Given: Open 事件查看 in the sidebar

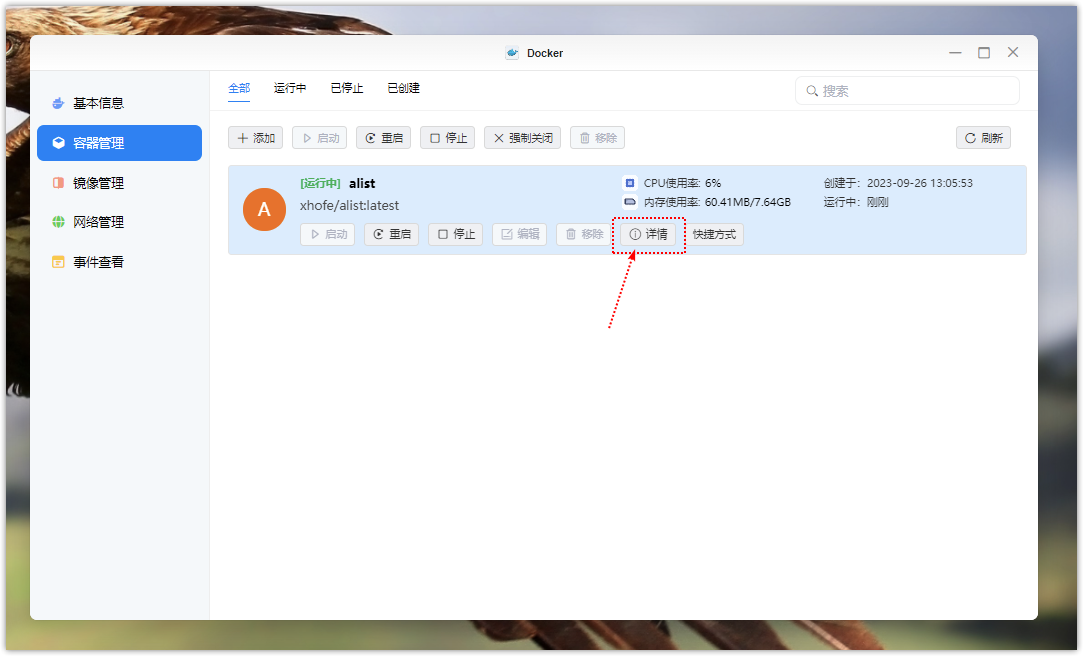Looking at the screenshot, I should (x=119, y=262).
